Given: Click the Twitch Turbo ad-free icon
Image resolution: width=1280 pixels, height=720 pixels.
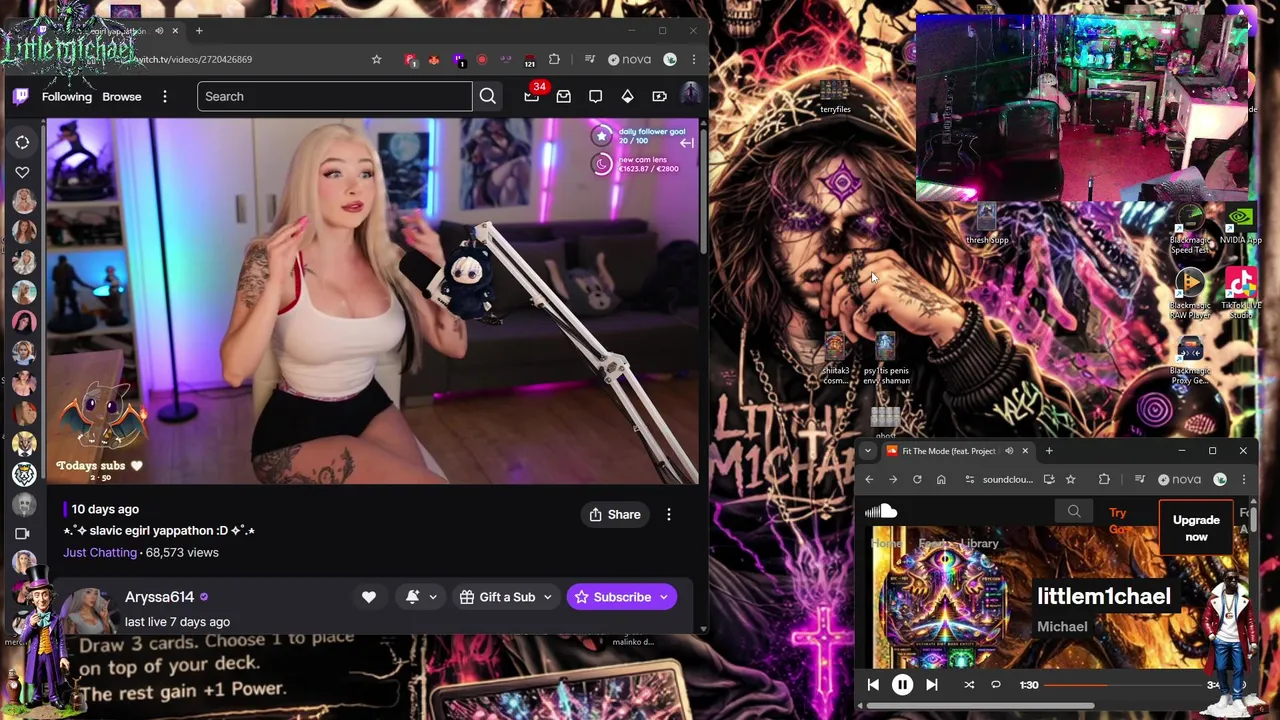Looking at the screenshot, I should click(659, 96).
